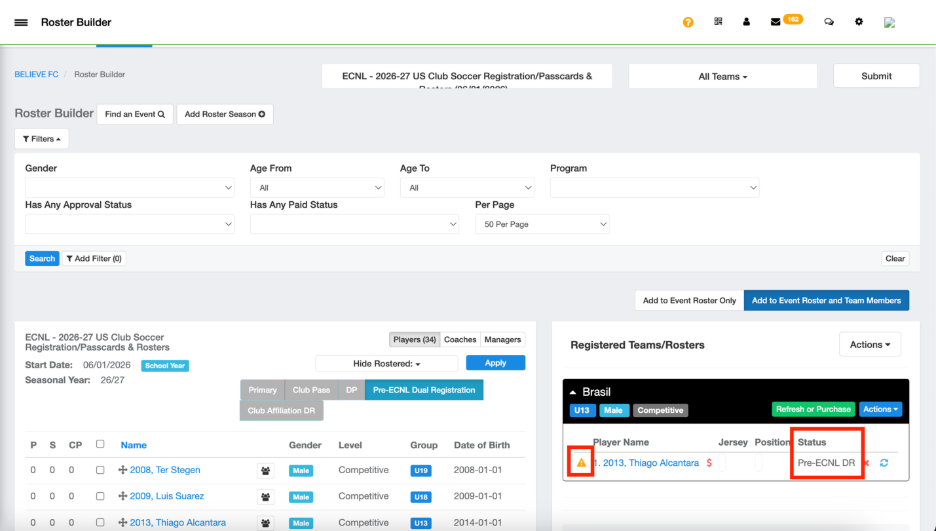This screenshot has height=531, width=936.
Task: Open the 50 Per Page dropdown
Action: (x=542, y=224)
